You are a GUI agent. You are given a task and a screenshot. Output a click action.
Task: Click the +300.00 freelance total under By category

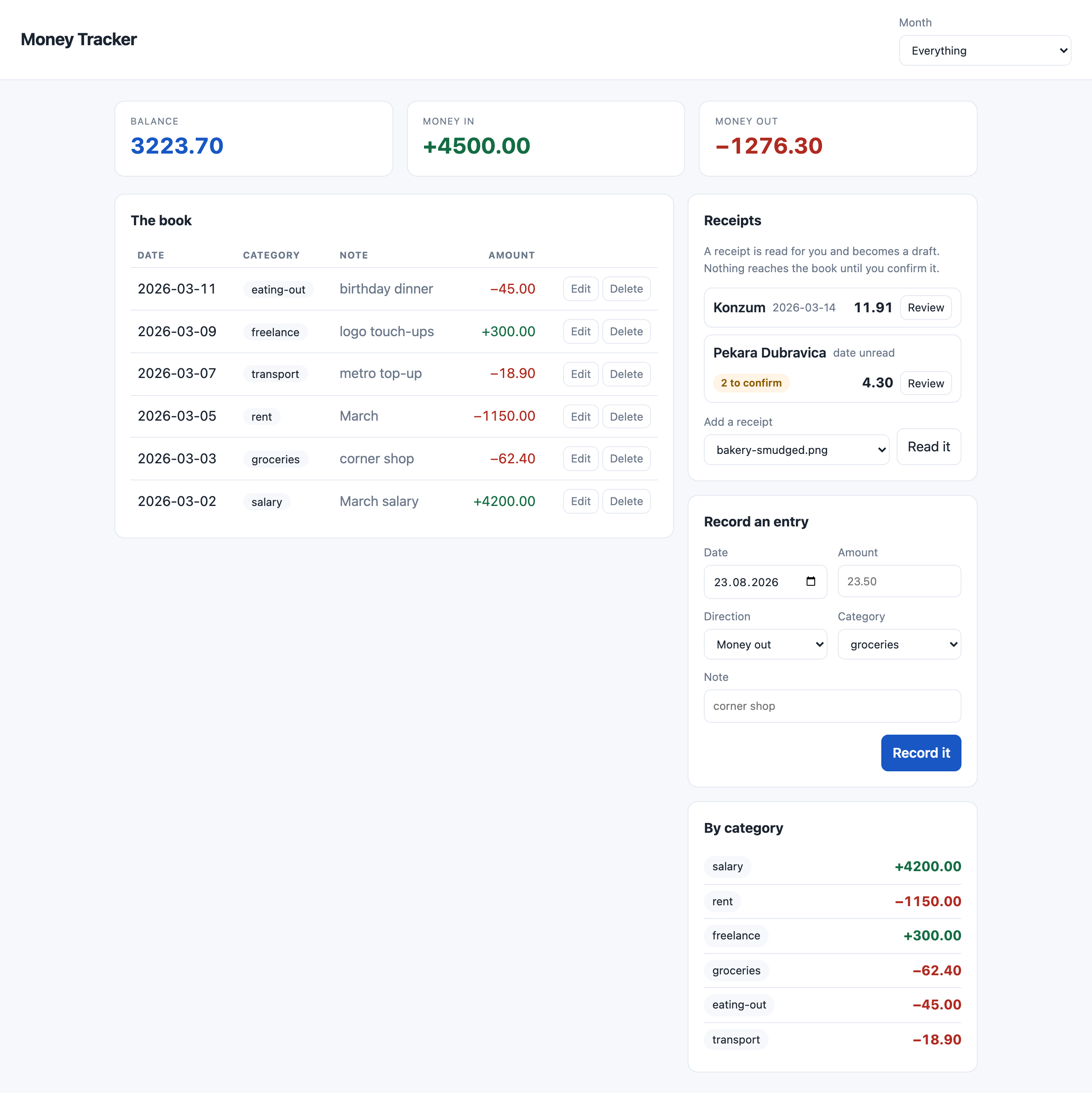(932, 936)
